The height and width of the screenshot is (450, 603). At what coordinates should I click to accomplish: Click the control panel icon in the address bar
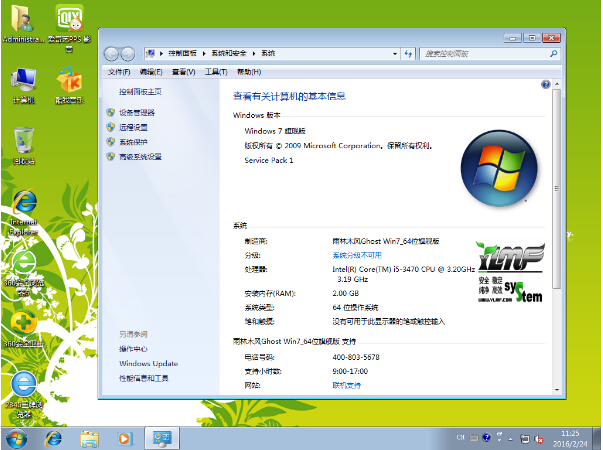pos(151,53)
